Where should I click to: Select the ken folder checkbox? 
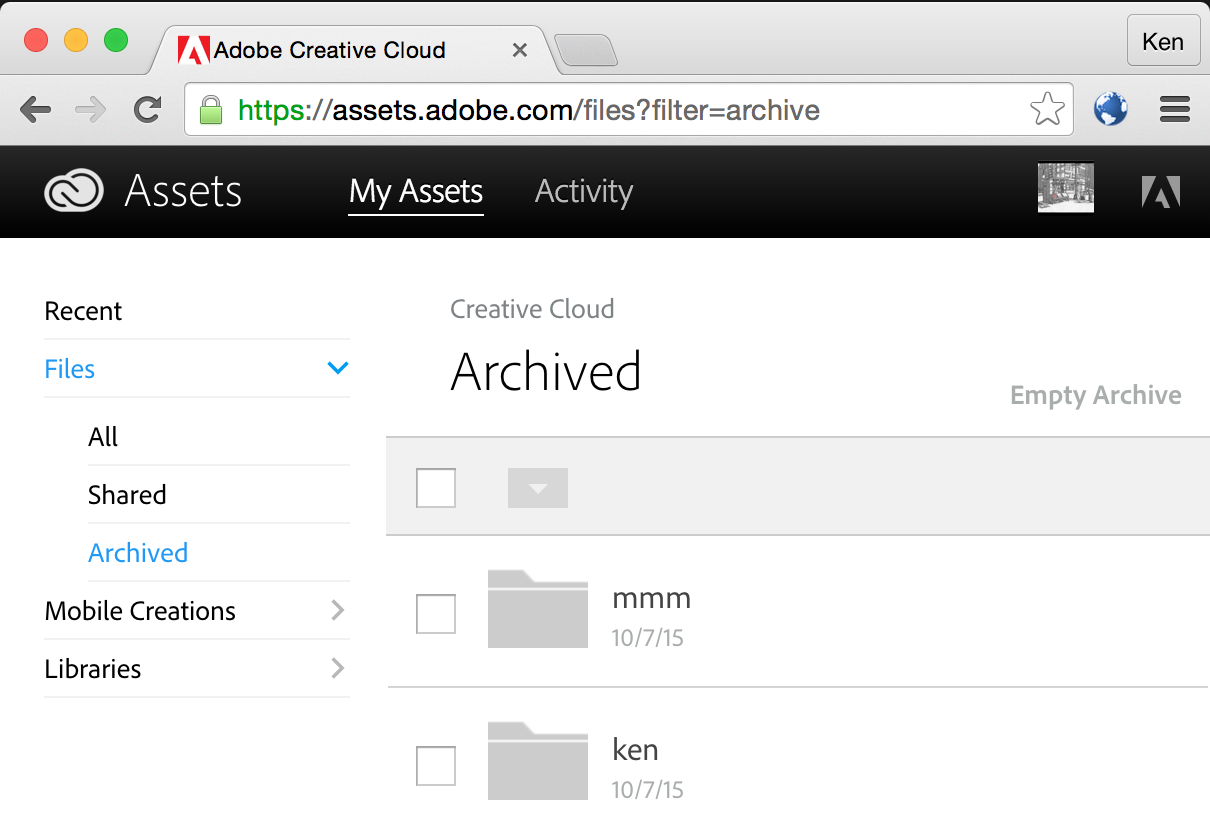436,766
